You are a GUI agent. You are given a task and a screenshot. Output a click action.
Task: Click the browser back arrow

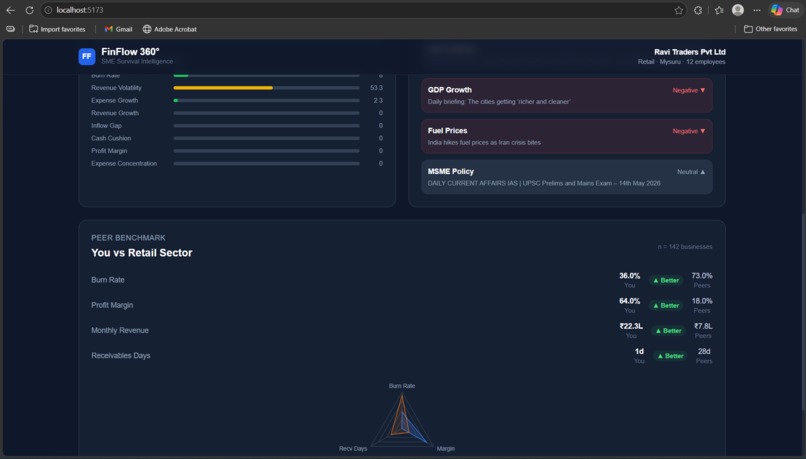10,10
